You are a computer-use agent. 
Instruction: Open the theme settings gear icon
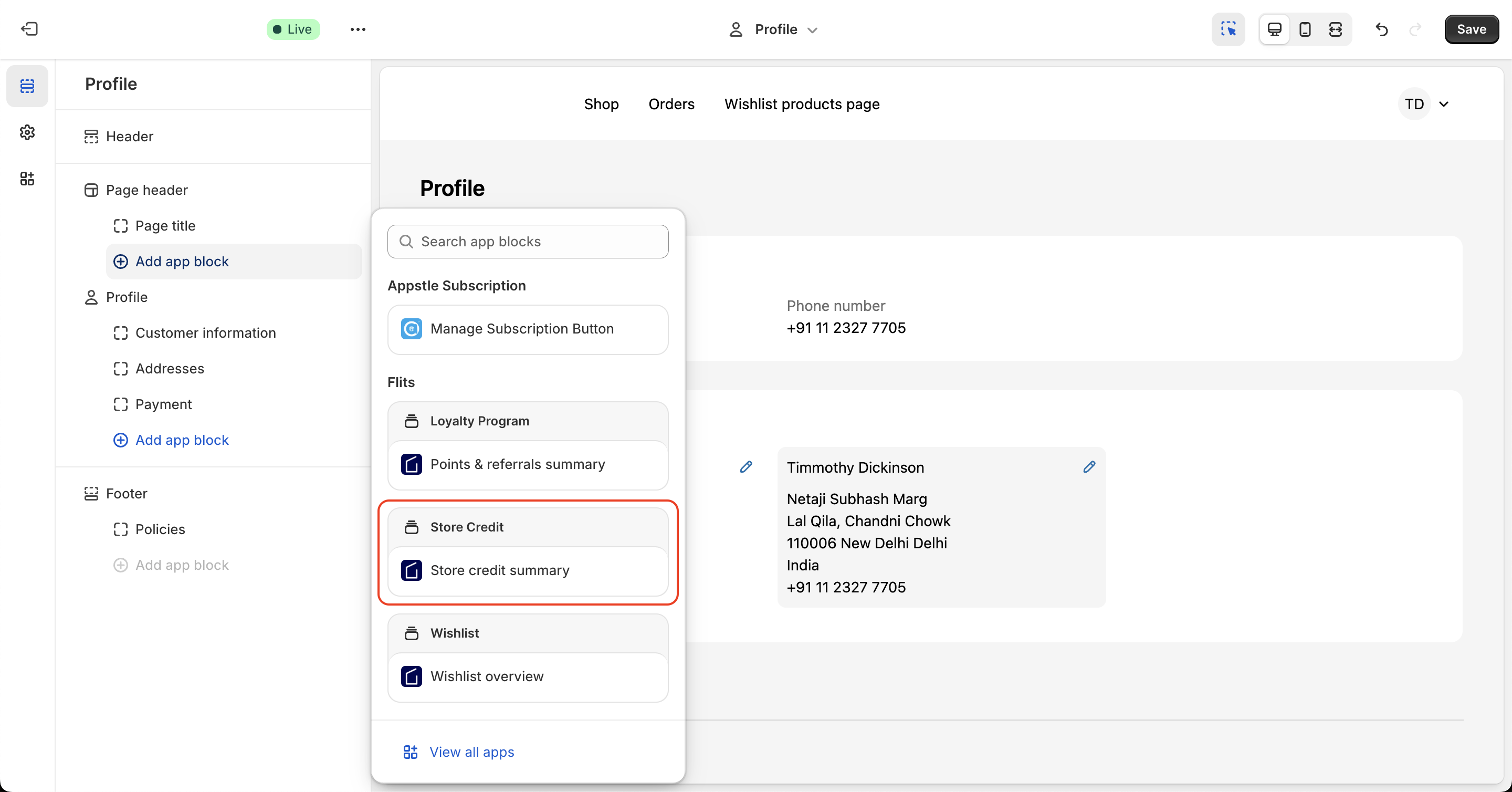pos(27,132)
